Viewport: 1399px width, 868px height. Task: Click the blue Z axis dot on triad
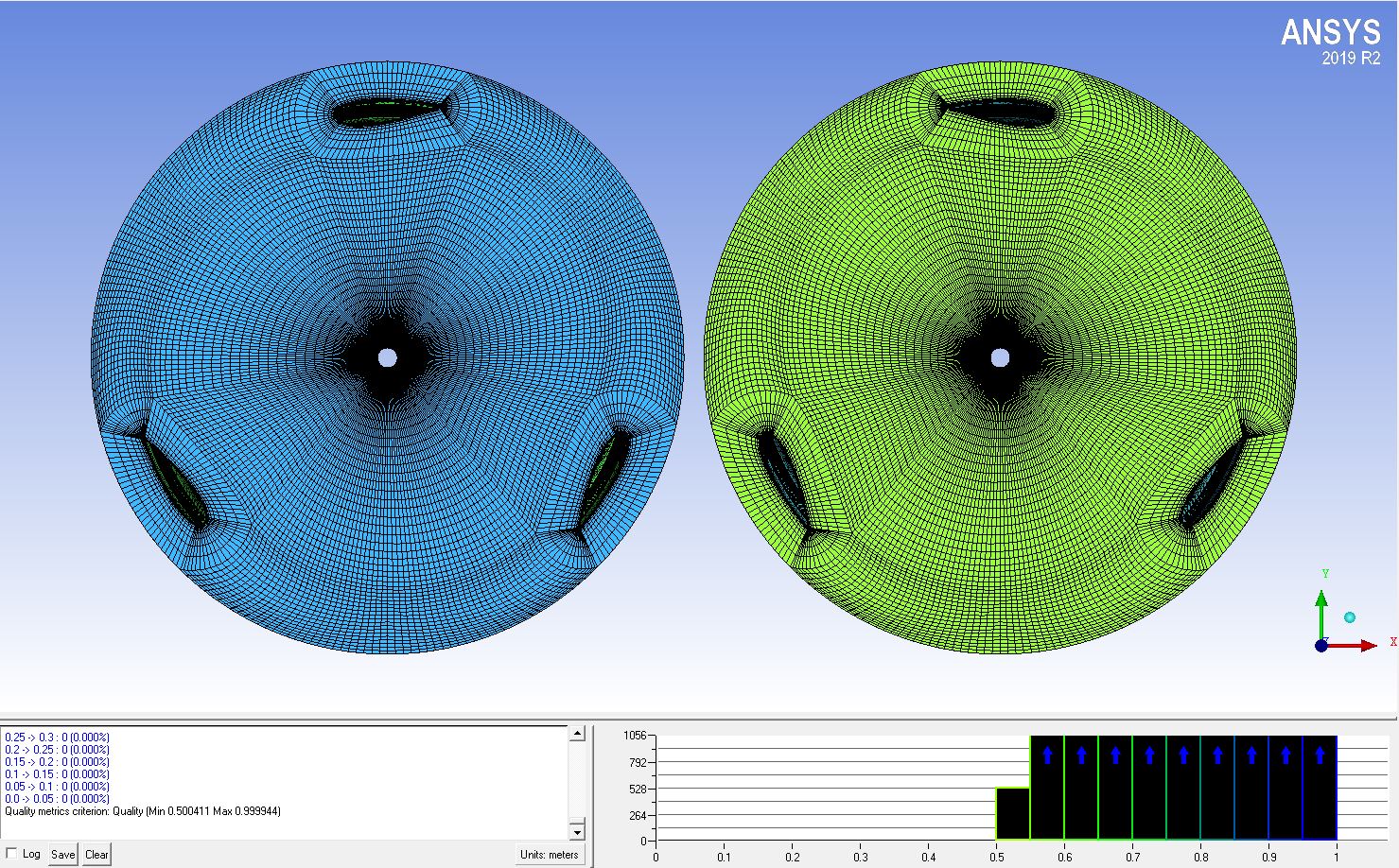click(1321, 646)
